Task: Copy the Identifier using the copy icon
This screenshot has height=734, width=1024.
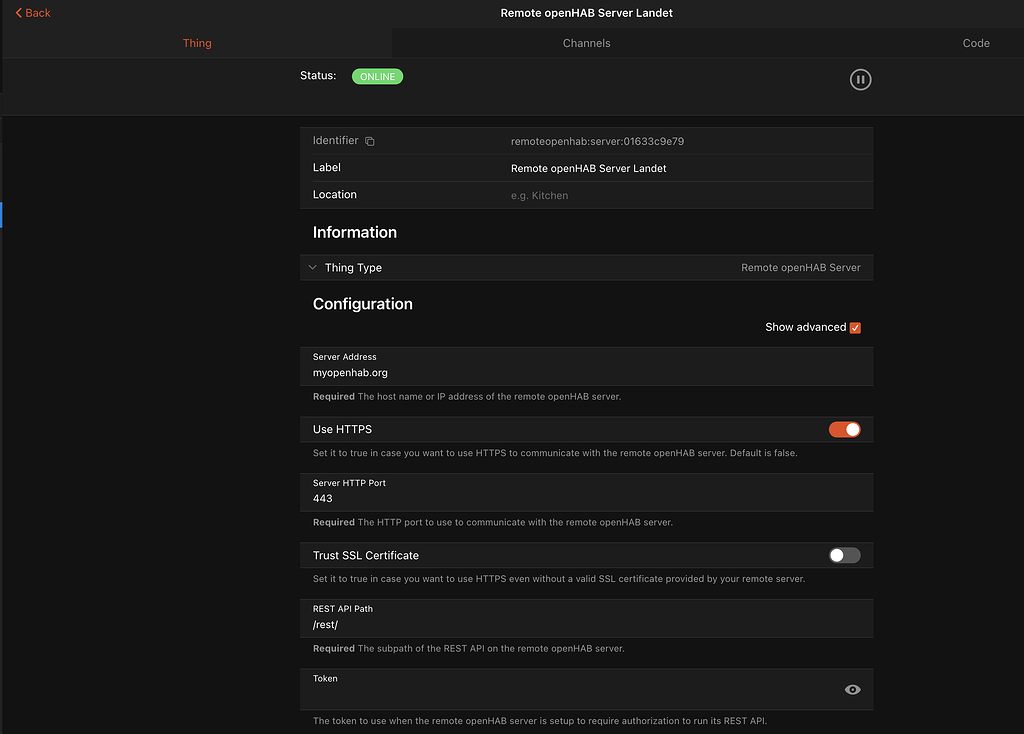Action: [369, 140]
